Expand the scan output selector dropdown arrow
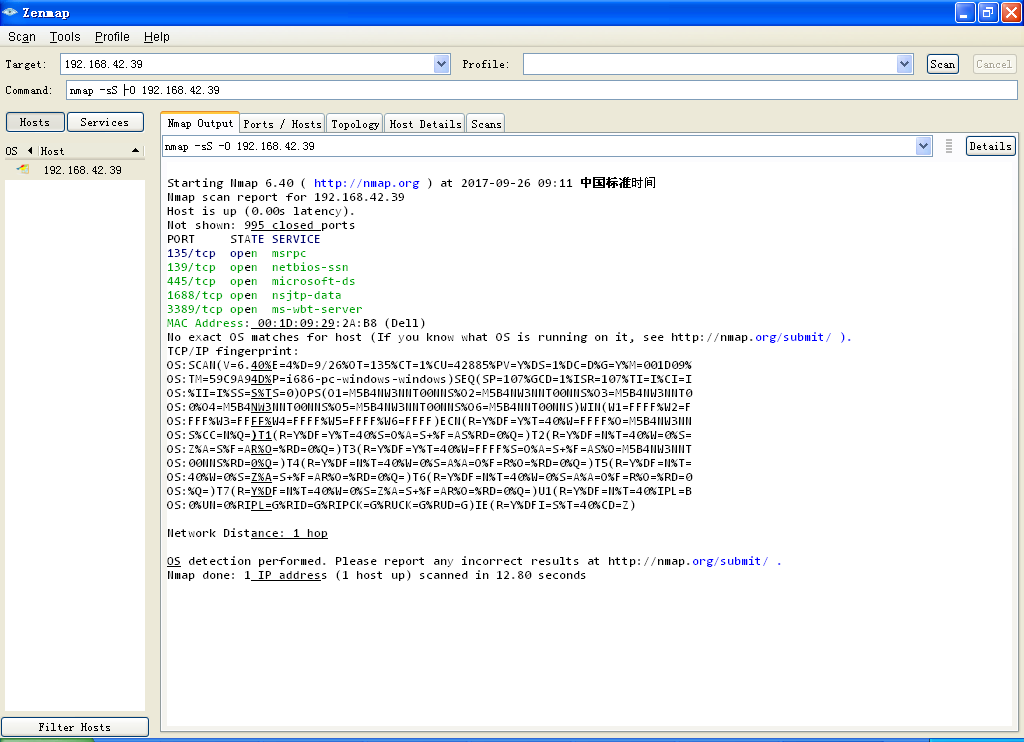This screenshot has width=1024, height=742. (x=923, y=146)
